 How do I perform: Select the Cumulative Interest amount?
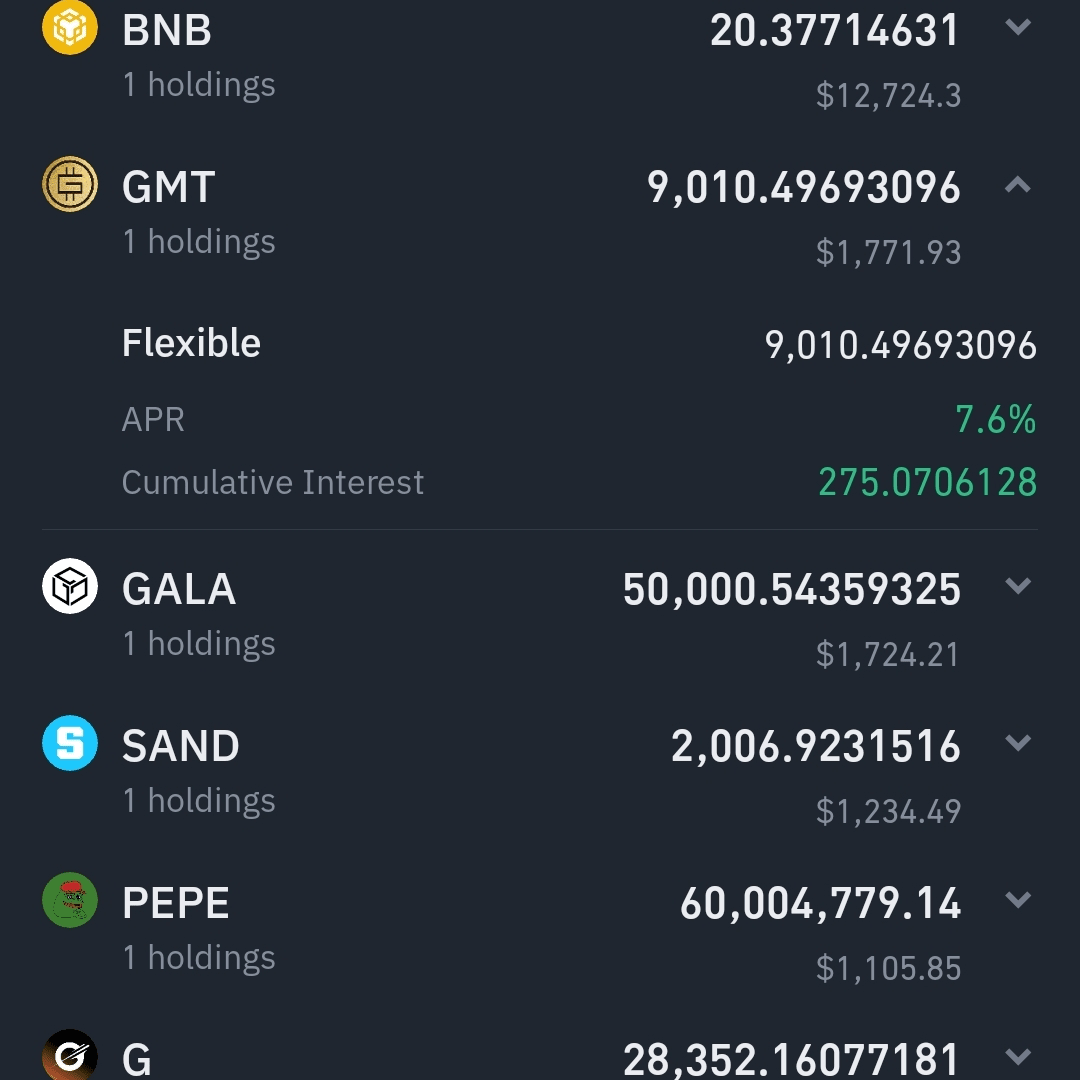click(926, 482)
